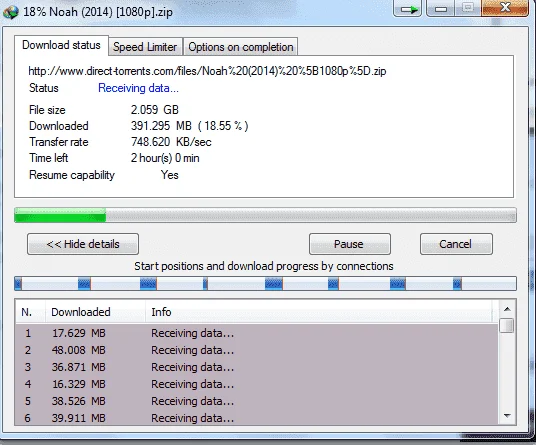Switch to the Download status tab

pyautogui.click(x=62, y=45)
